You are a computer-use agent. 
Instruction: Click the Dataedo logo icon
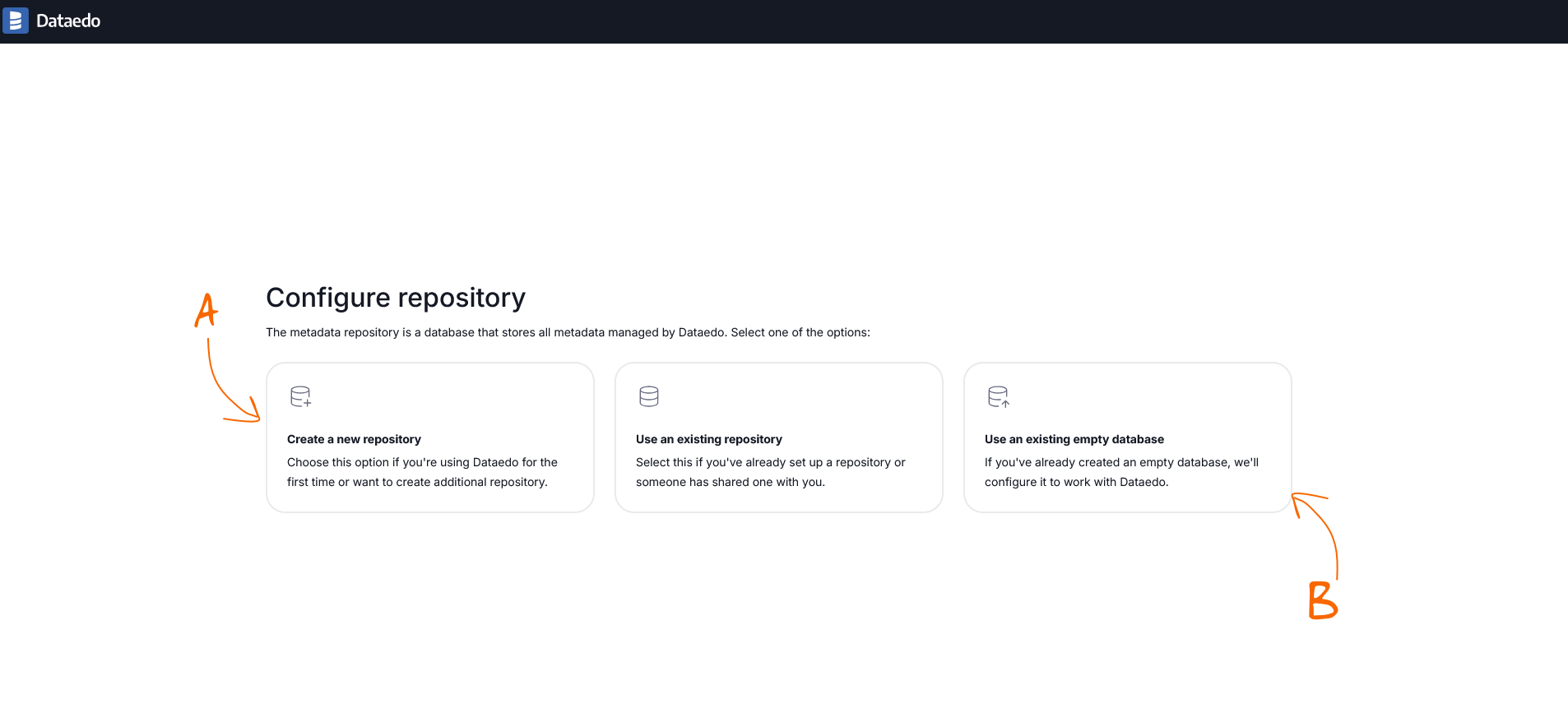pyautogui.click(x=16, y=21)
